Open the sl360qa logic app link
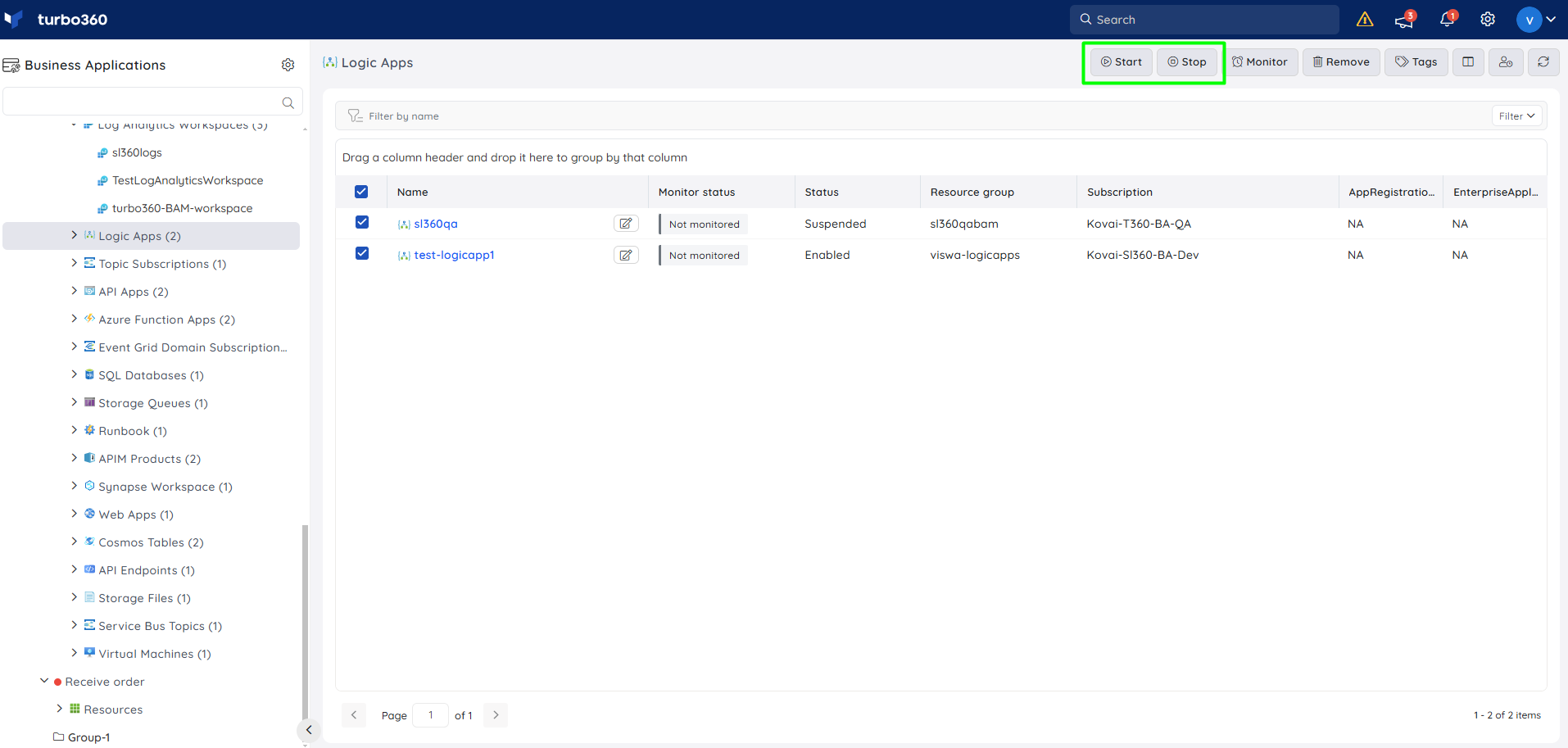The width and height of the screenshot is (1568, 748). coord(436,224)
